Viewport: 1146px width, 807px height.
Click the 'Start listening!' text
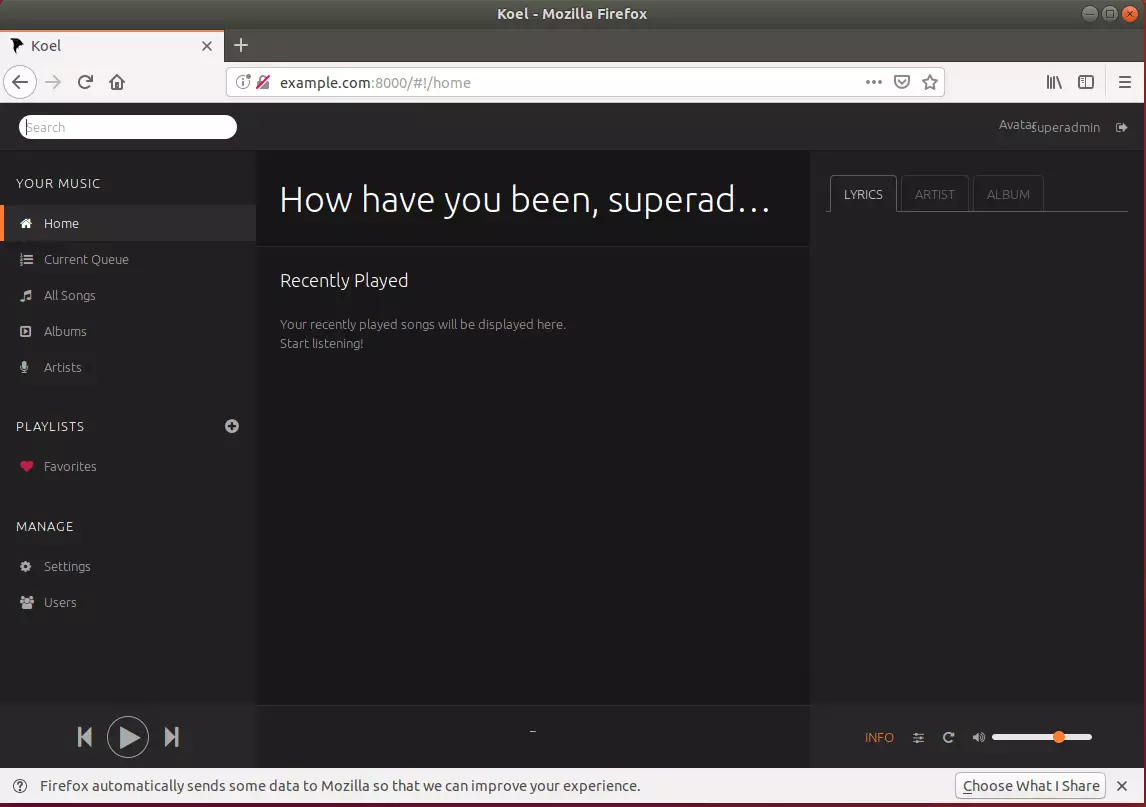[x=322, y=344]
